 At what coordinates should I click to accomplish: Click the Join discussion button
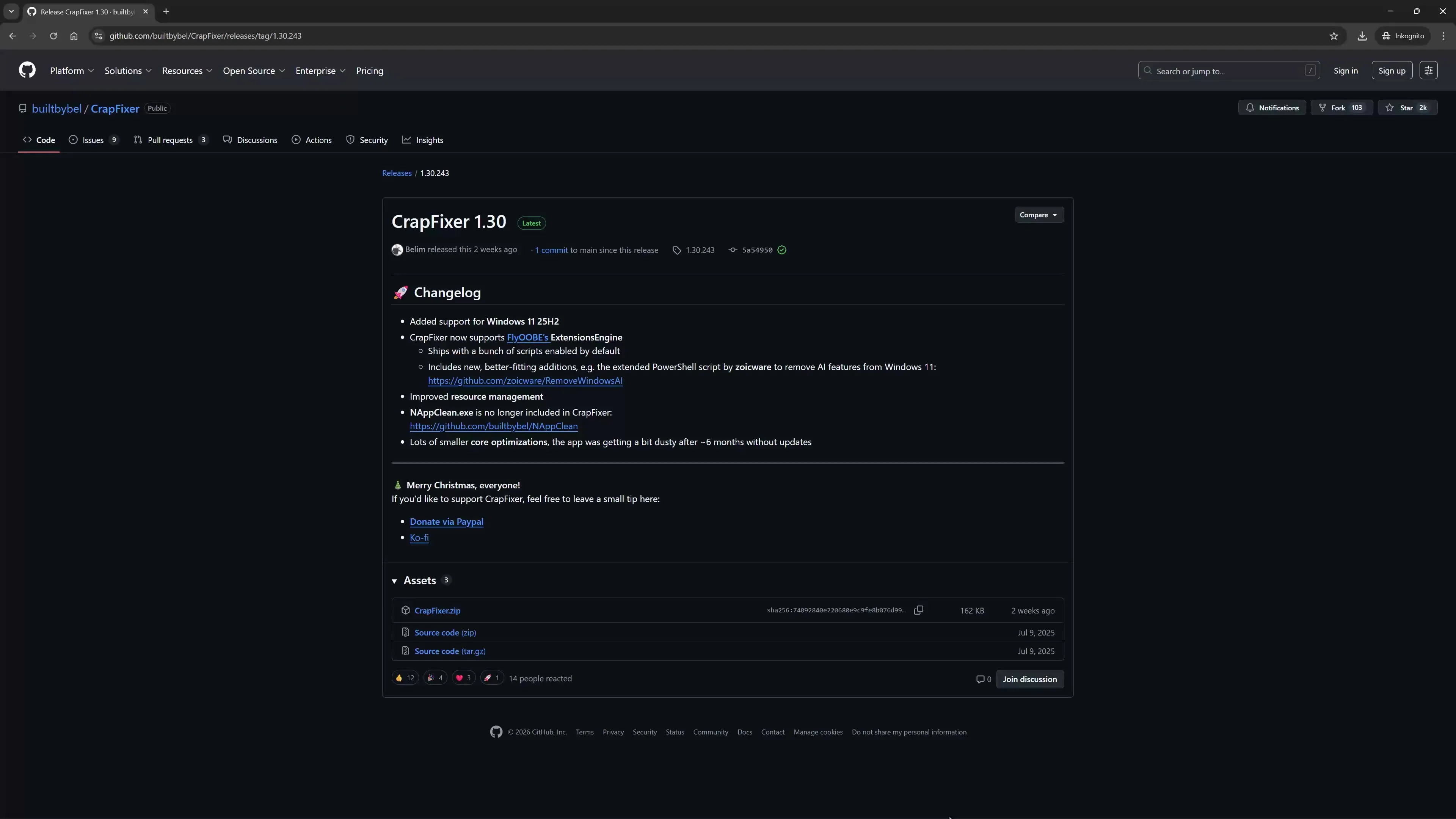point(1029,679)
